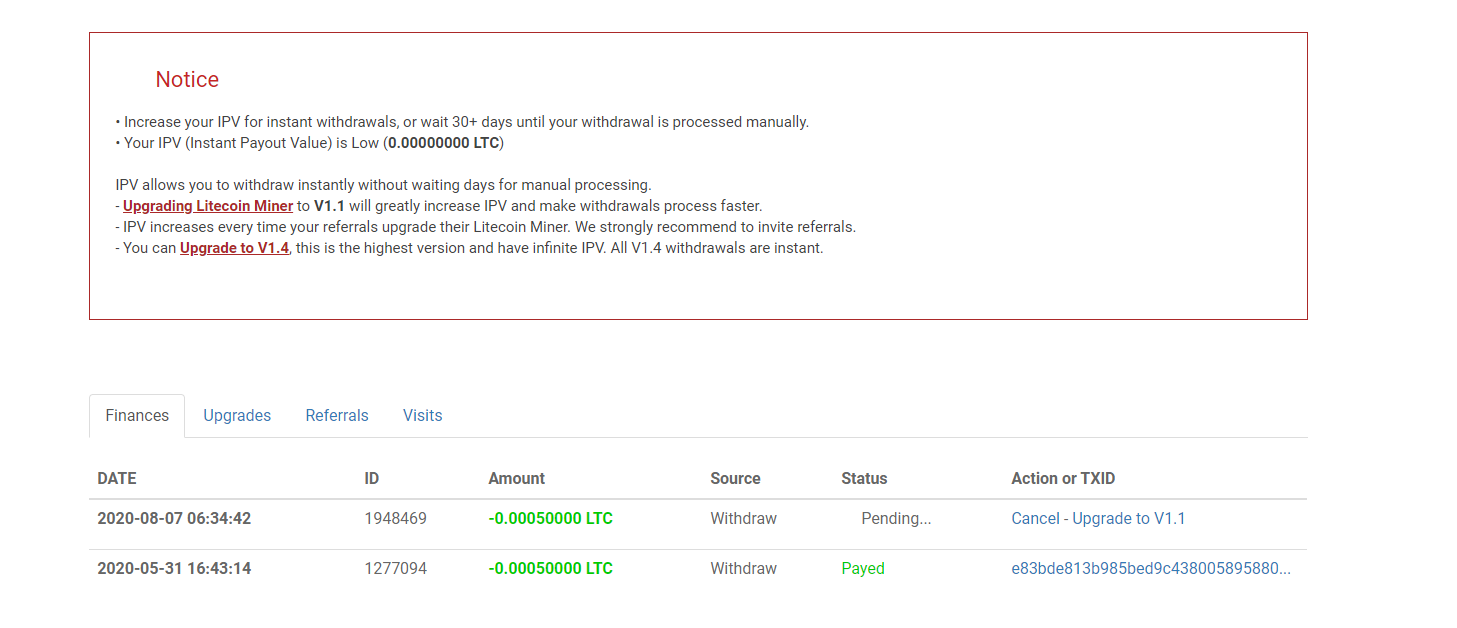Select the Referrals tab

click(337, 416)
